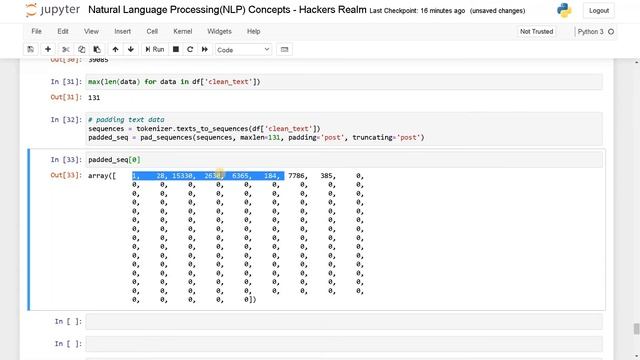
Task: Click into the padding text data cell
Action: point(344,129)
